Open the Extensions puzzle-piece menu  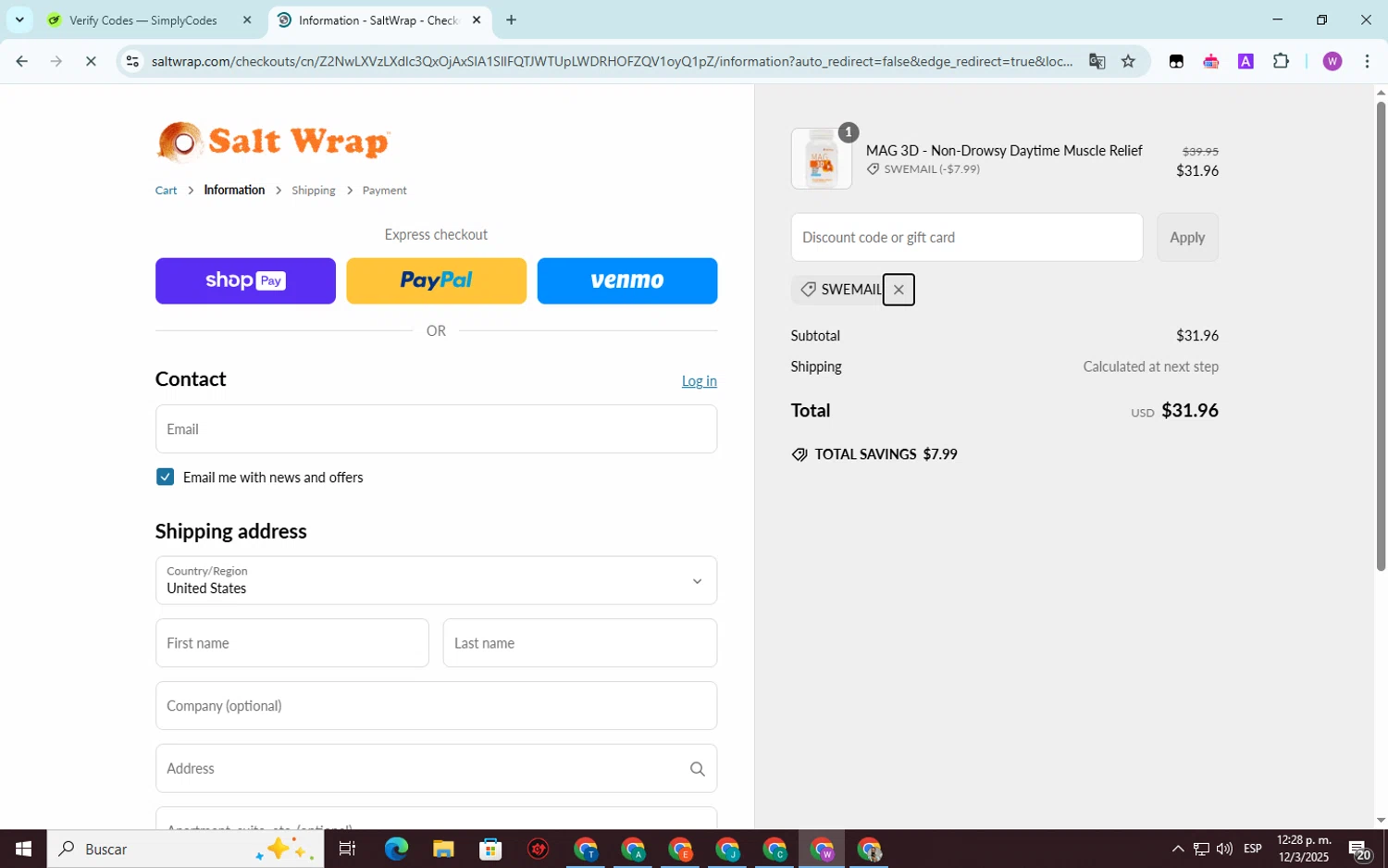pyautogui.click(x=1281, y=61)
